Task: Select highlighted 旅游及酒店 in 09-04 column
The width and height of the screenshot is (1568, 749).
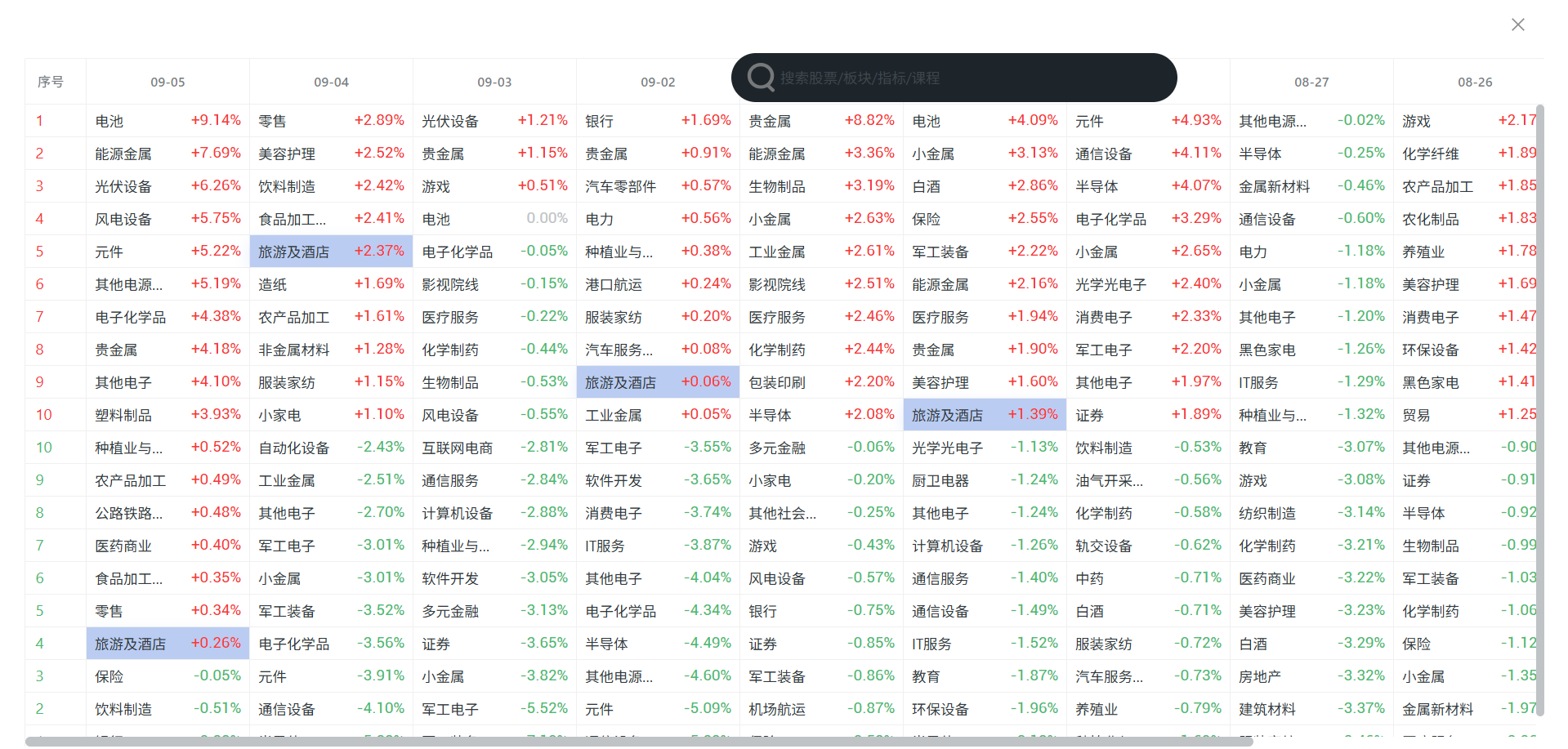Action: (294, 252)
